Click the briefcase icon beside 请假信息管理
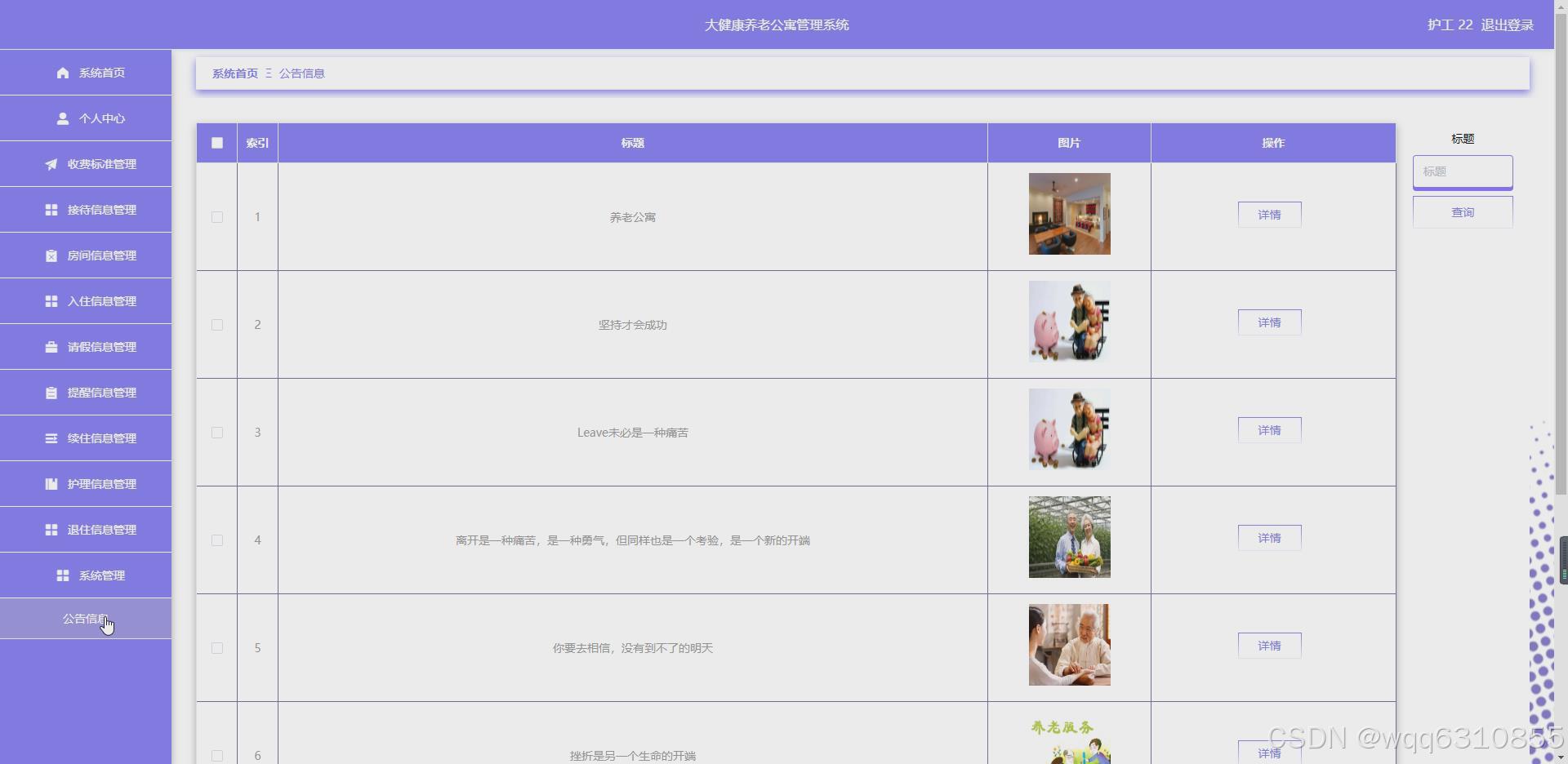Image resolution: width=1568 pixels, height=764 pixels. [51, 347]
